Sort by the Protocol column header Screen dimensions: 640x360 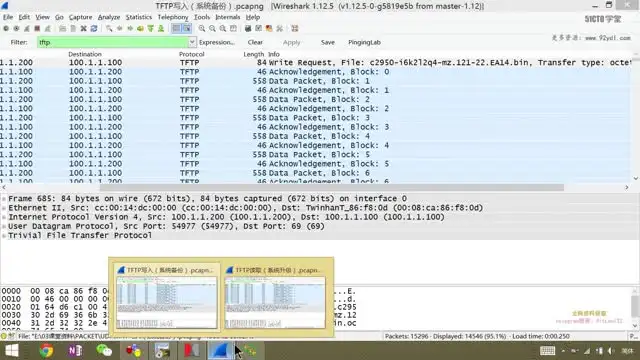click(x=191, y=54)
